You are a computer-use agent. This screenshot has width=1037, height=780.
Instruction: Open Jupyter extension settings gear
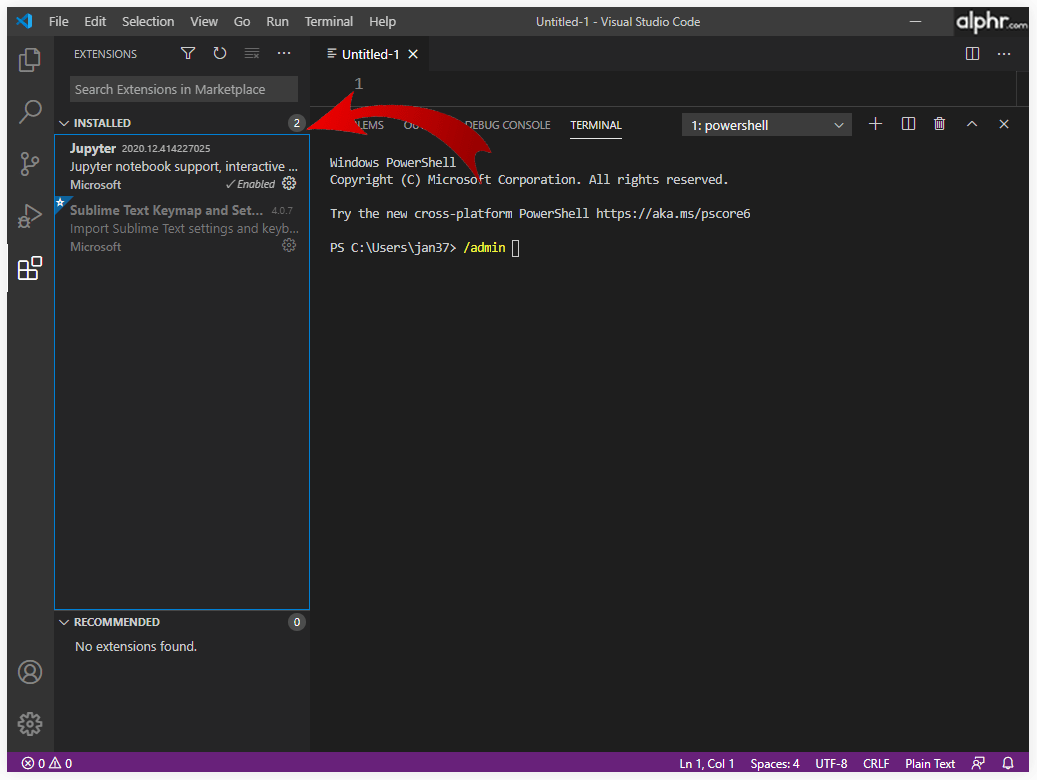(289, 183)
